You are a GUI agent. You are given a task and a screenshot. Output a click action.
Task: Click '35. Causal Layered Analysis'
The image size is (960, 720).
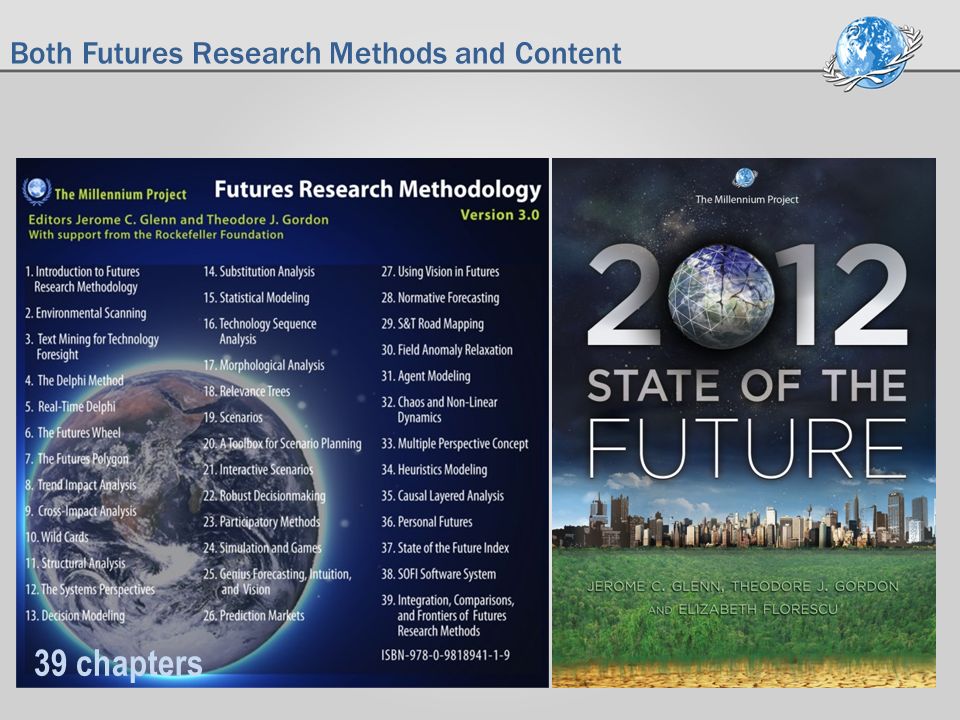tap(442, 496)
